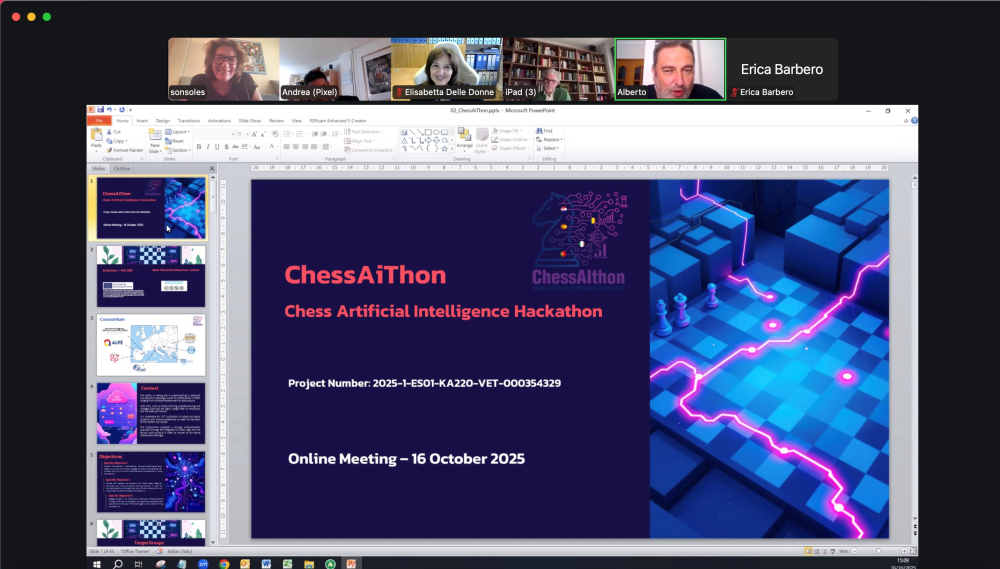Open Chrome from the Windows taskbar
Image resolution: width=1000 pixels, height=569 pixels.
(x=224, y=564)
